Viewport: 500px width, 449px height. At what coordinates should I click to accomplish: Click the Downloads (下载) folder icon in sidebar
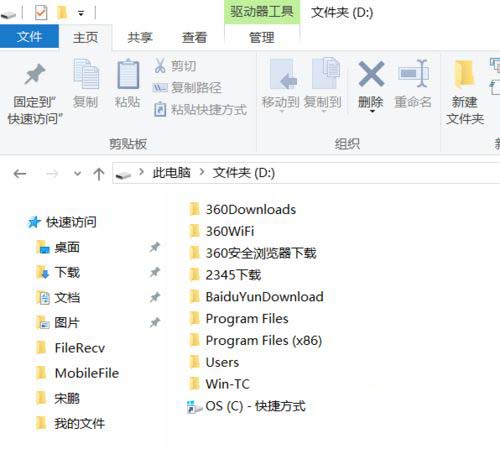42,272
